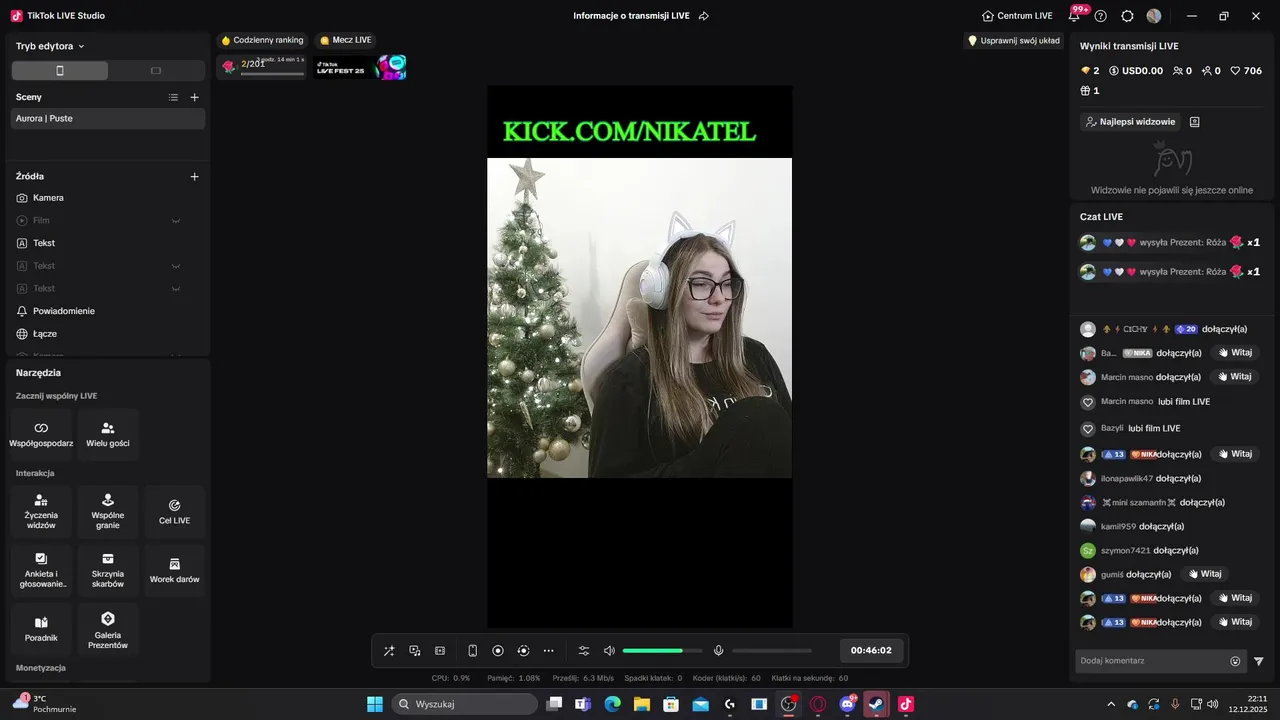Open the Skrzynia skarbów tool
The width and height of the screenshot is (1280, 720).
[x=108, y=571]
